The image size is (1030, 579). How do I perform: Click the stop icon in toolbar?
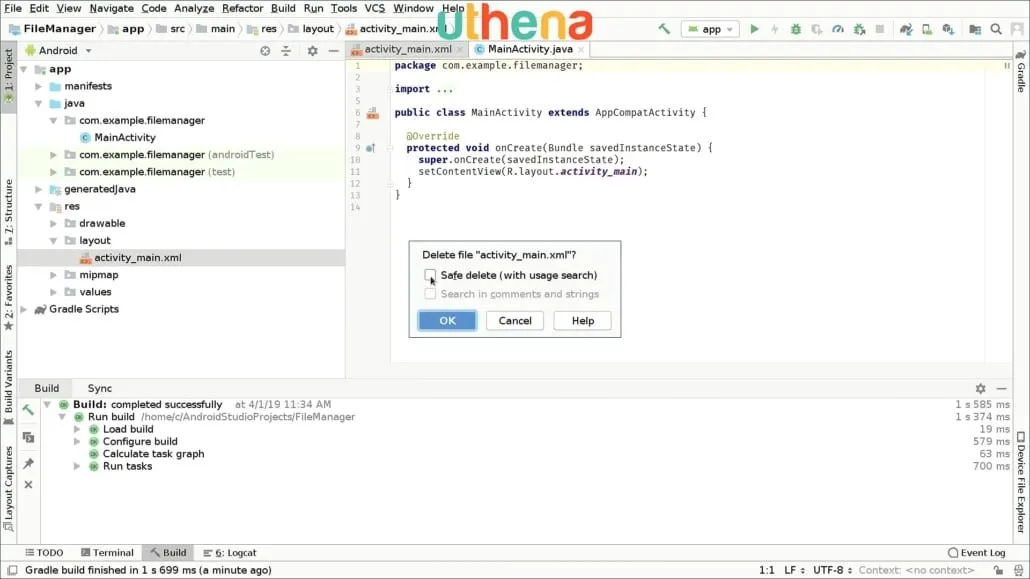(x=880, y=29)
